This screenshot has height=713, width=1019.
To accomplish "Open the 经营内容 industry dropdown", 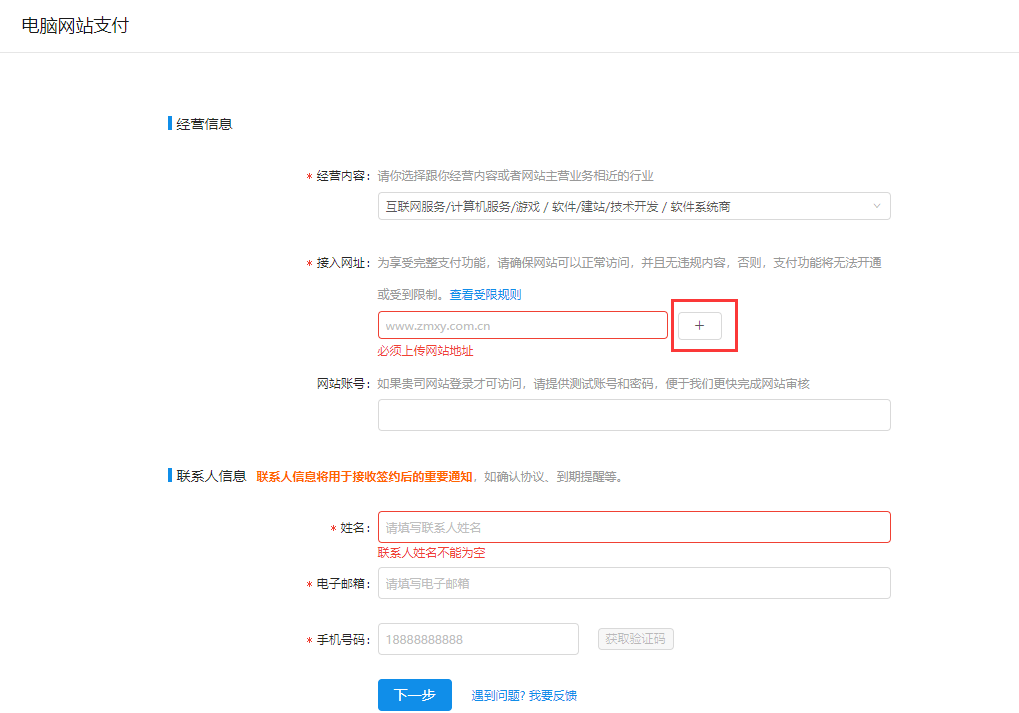I will click(x=634, y=206).
